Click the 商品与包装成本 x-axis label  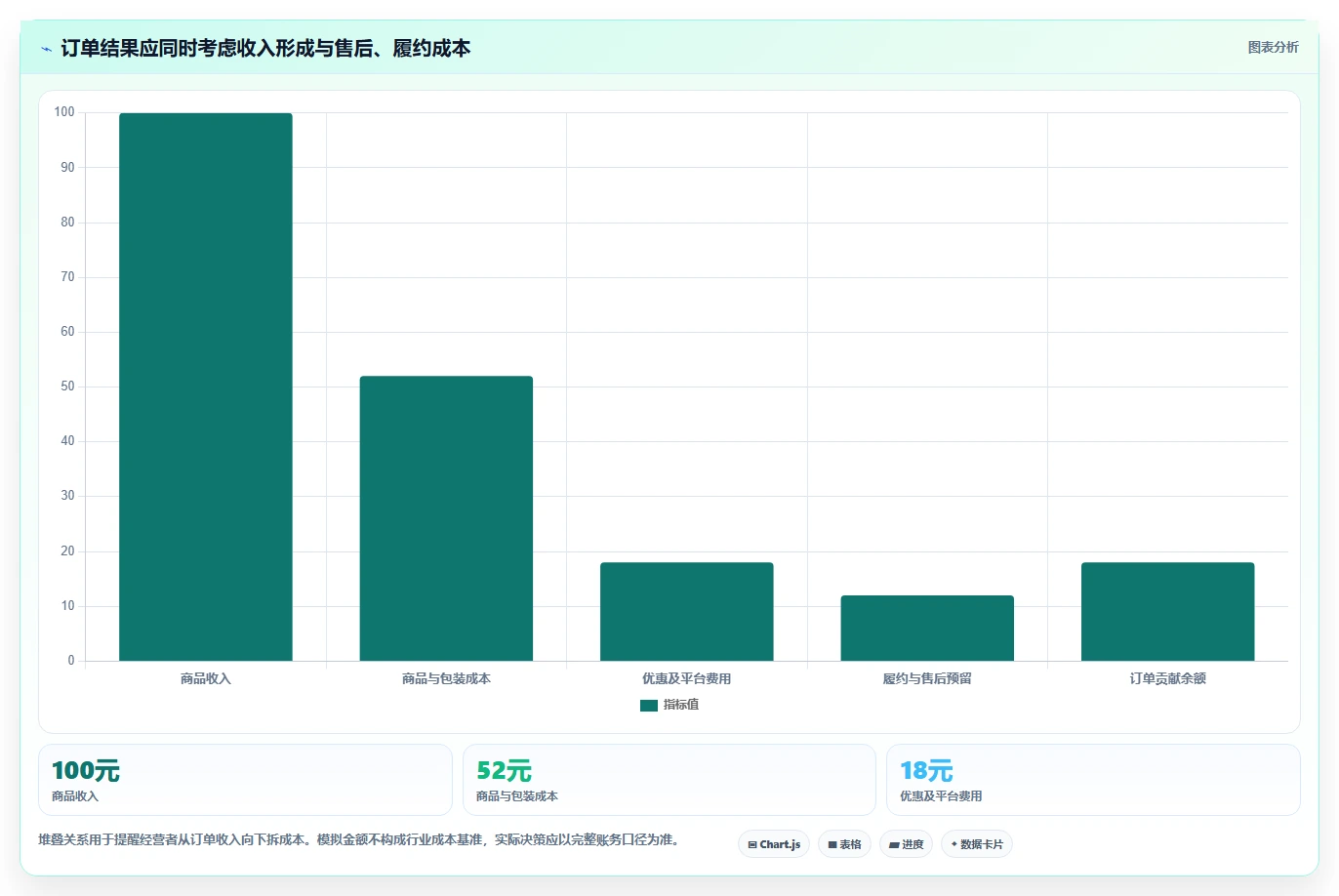(x=446, y=678)
